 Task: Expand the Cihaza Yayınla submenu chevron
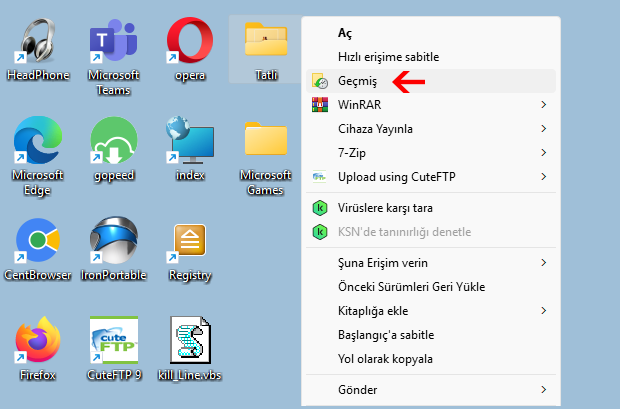[544, 129]
